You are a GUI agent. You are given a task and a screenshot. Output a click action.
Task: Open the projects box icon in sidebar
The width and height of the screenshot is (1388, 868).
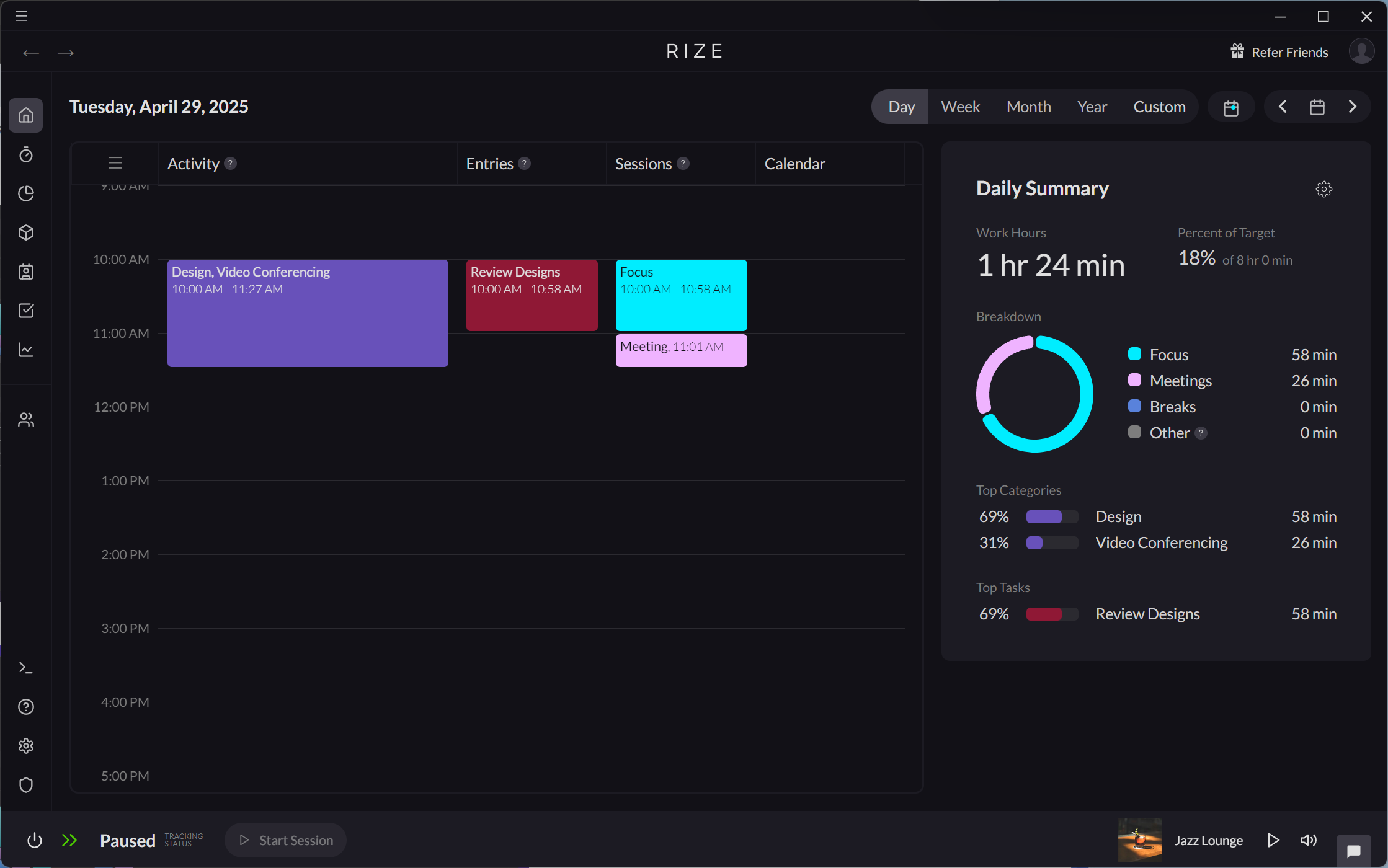26,232
